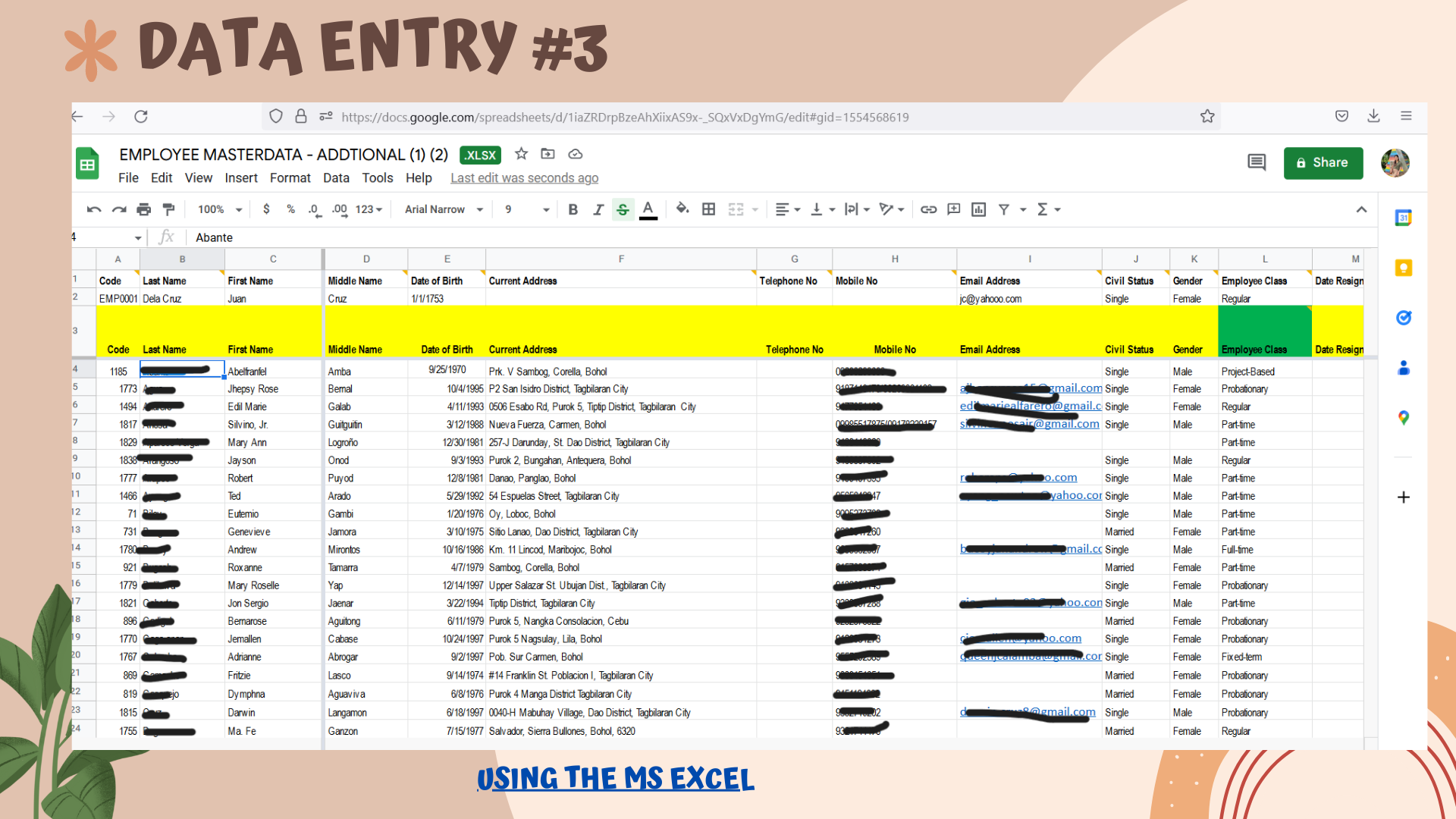Click the paint format icon
Screen dimensions: 1456x819
click(x=168, y=209)
